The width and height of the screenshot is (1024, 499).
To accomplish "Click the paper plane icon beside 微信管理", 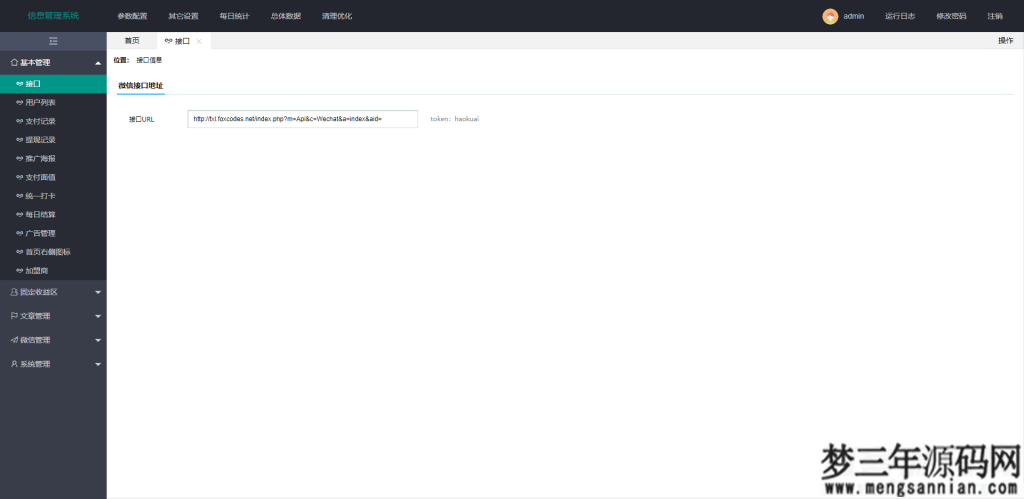I will (14, 340).
